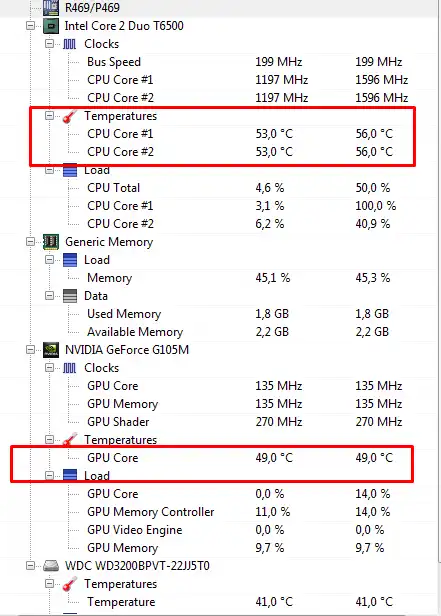Viewport: 441px width, 616px height.
Task: Click the CPU Clocks waveform icon
Action: point(70,44)
